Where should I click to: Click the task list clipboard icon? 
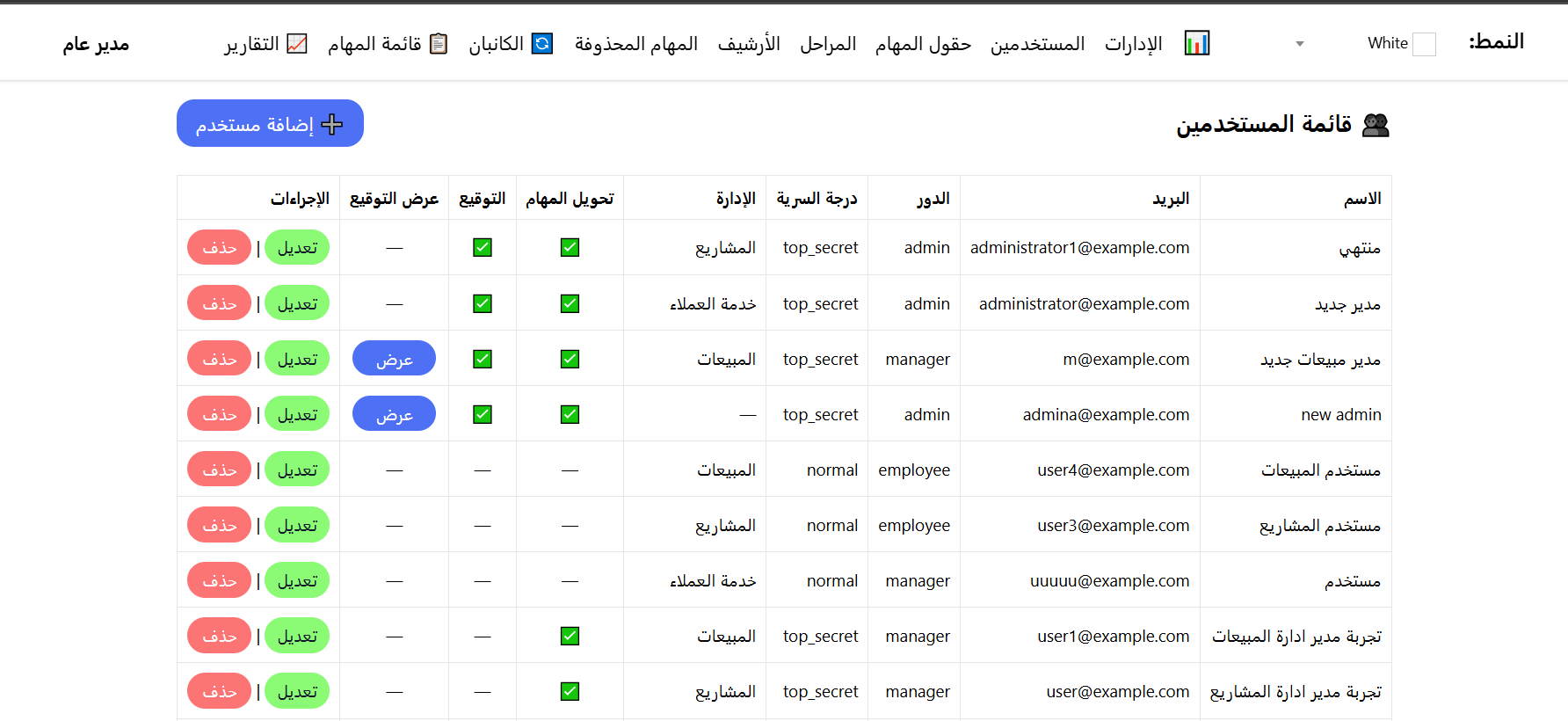pos(439,43)
